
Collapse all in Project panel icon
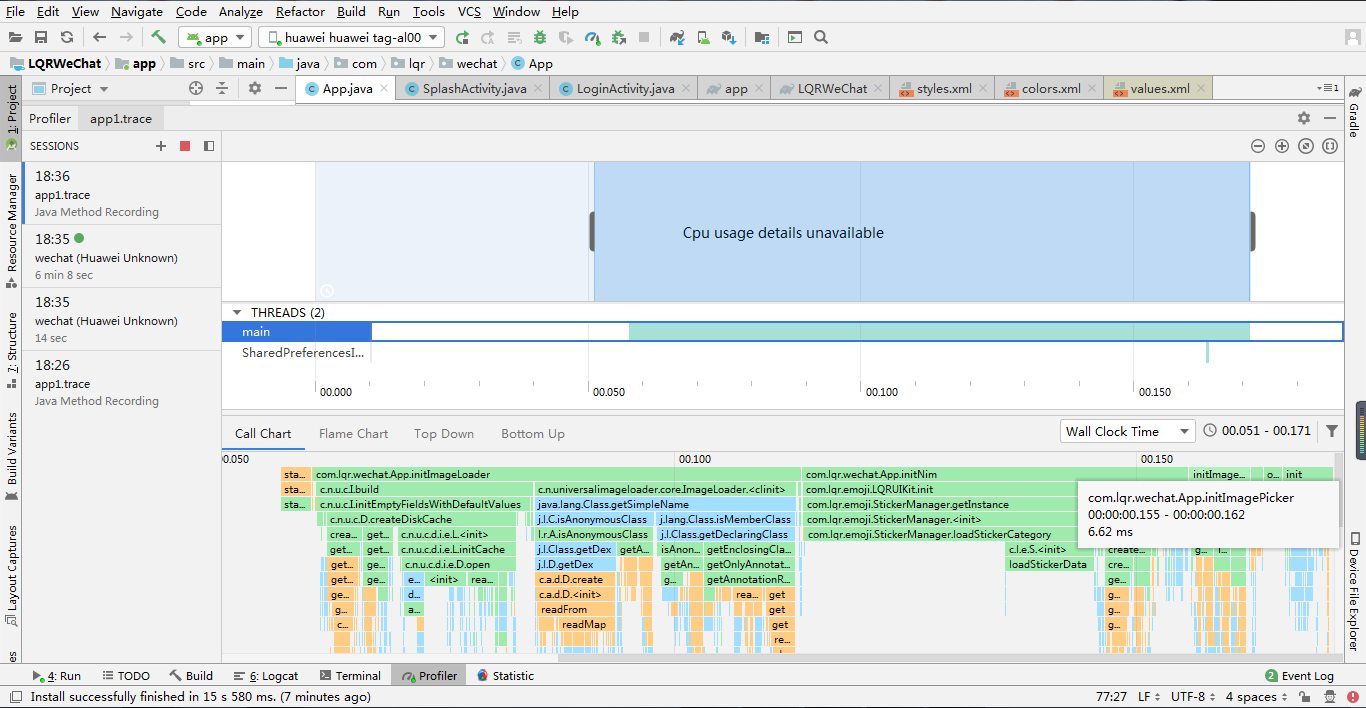click(222, 88)
